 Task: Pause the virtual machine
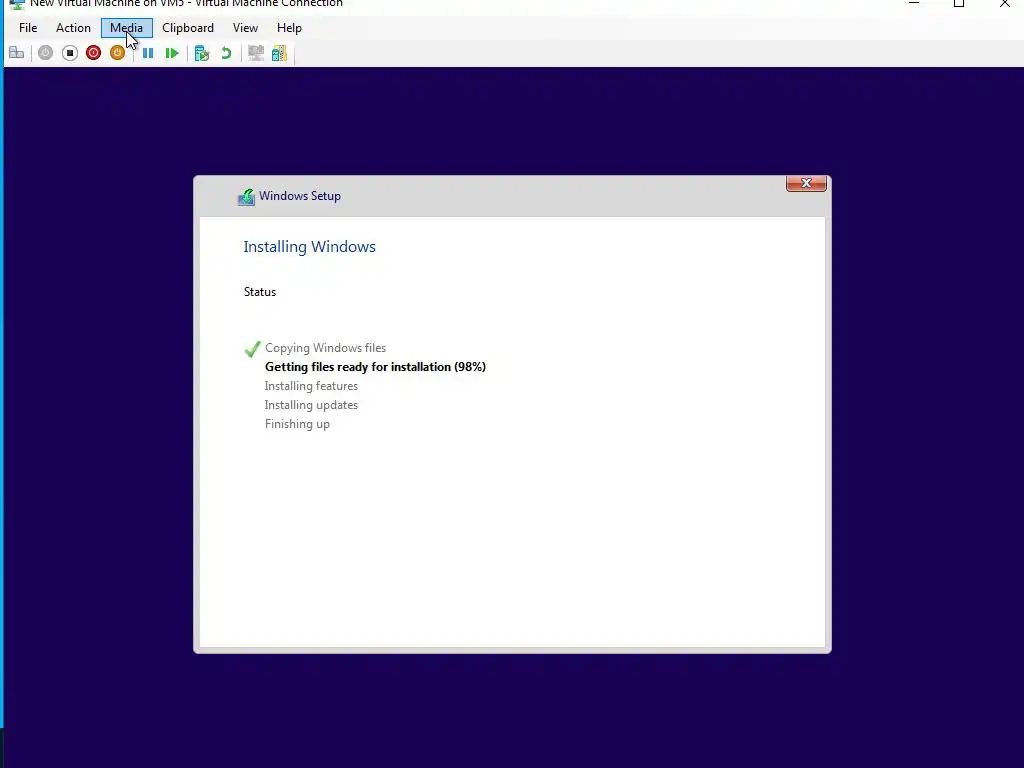[148, 53]
